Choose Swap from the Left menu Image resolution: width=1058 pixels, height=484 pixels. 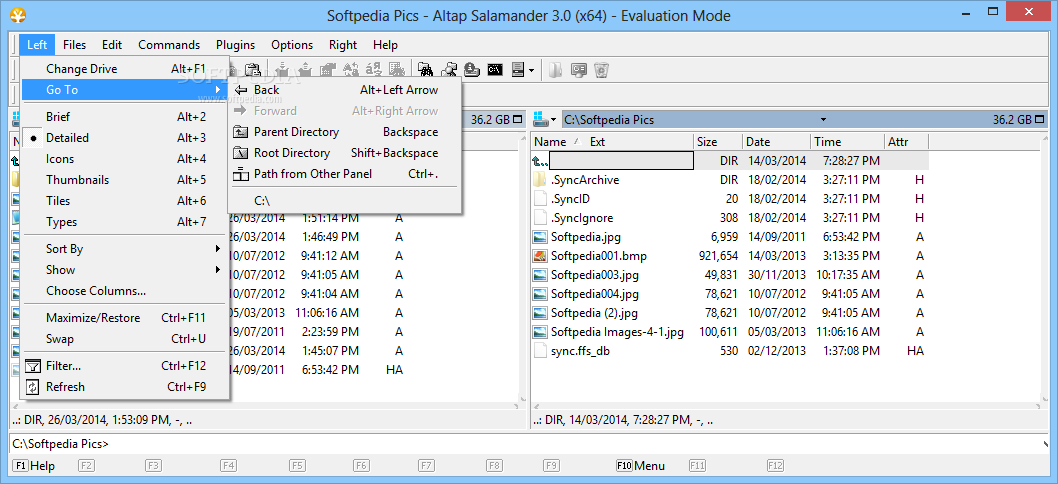pos(125,339)
